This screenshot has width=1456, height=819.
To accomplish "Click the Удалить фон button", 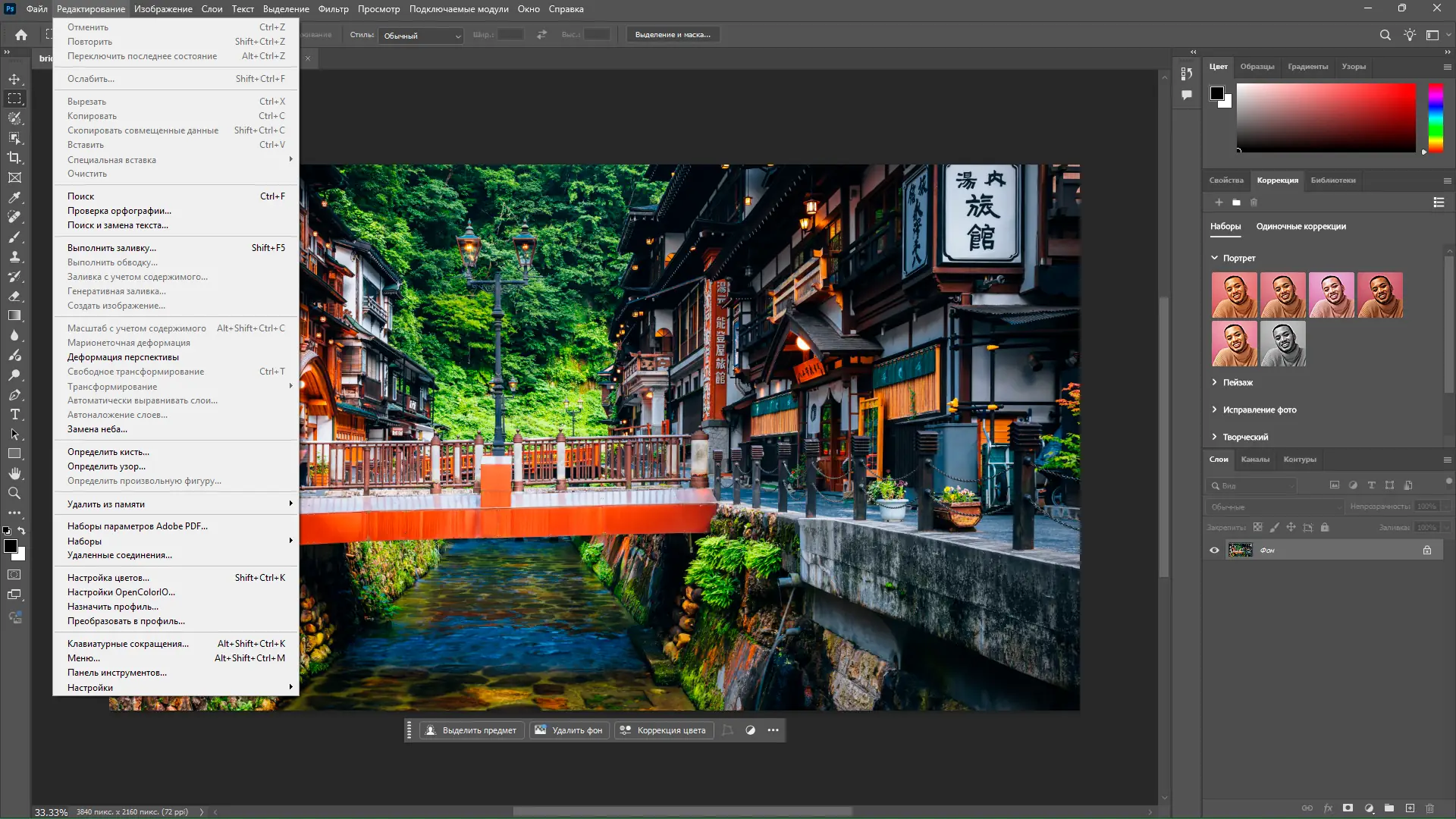I will pos(569,730).
